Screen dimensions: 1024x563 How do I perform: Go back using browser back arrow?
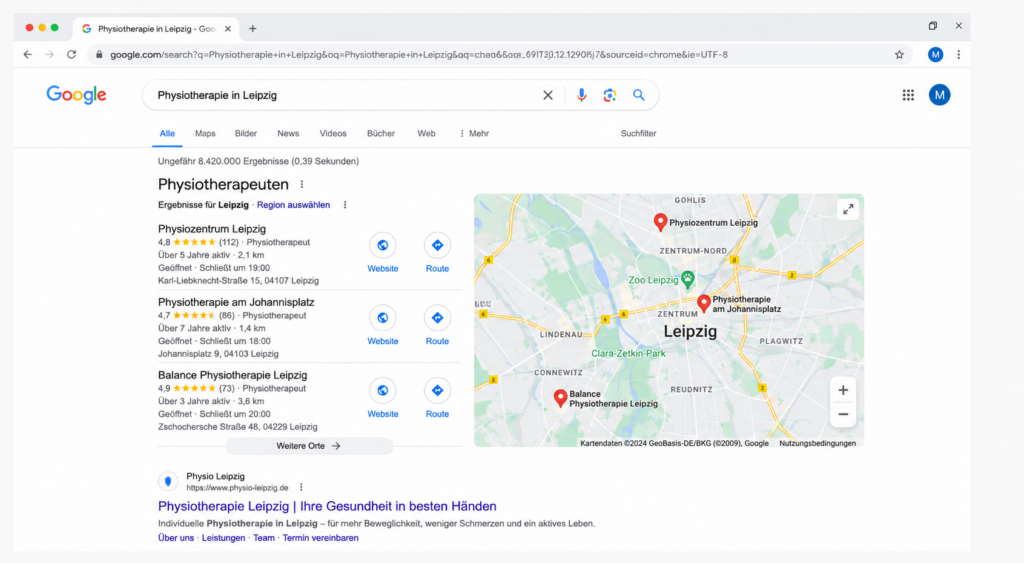tap(27, 55)
